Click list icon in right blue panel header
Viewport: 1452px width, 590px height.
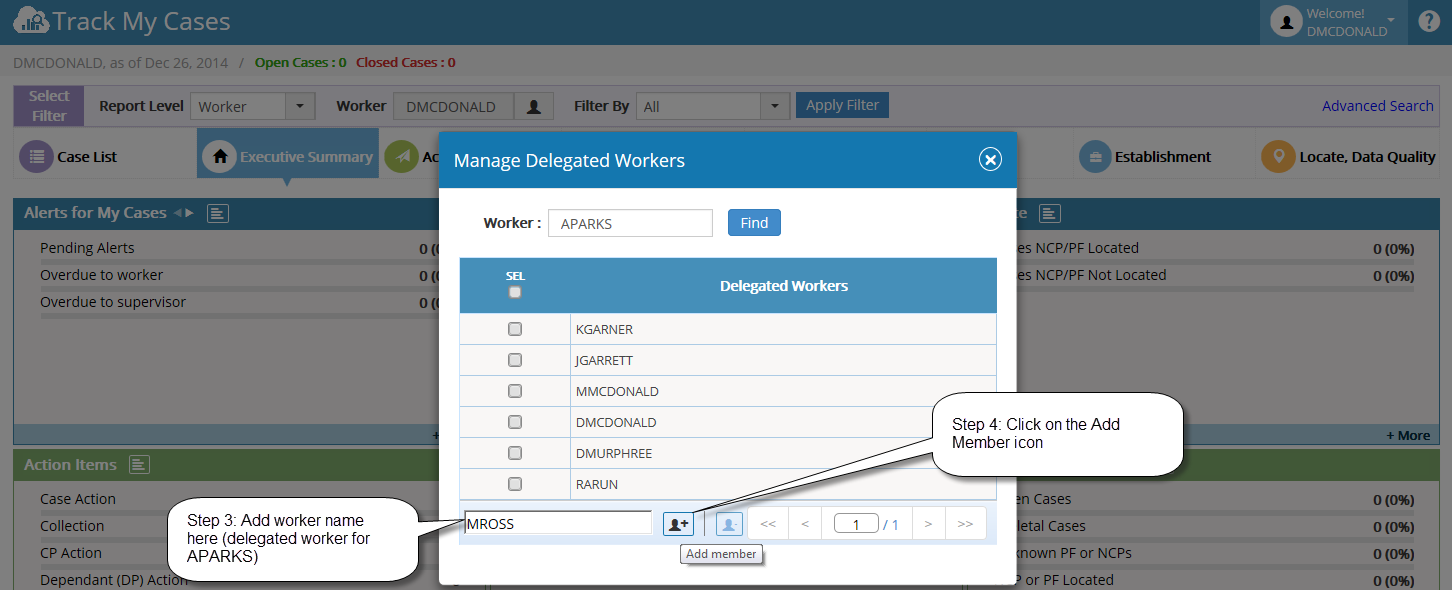pyautogui.click(x=1049, y=213)
